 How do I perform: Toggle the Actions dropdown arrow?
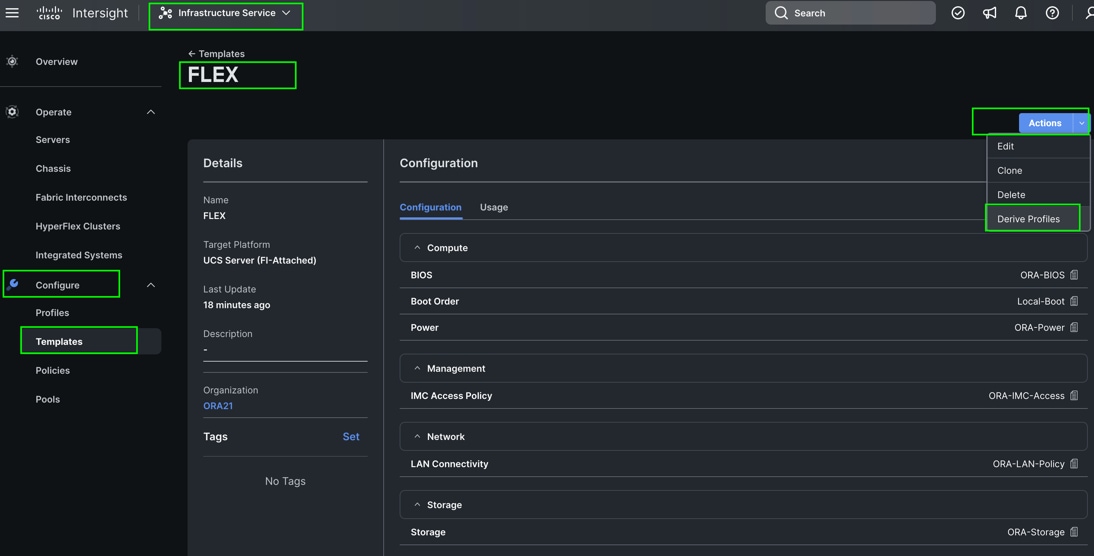(1081, 123)
